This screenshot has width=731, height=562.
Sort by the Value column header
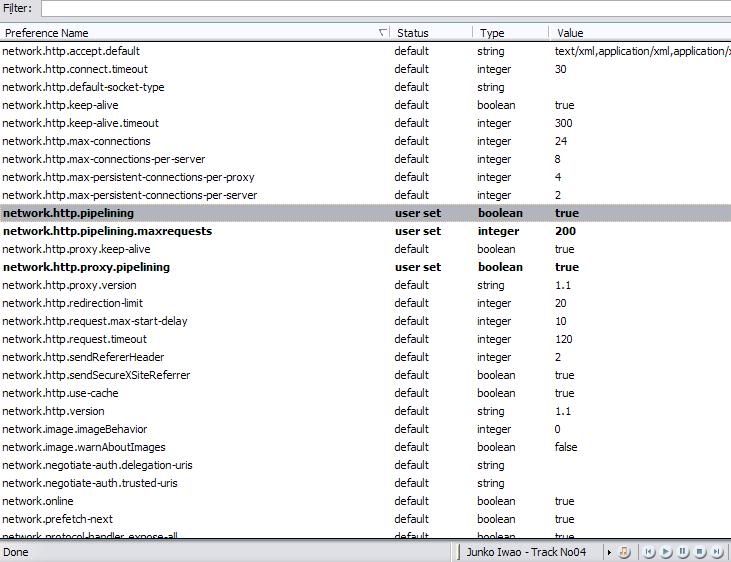[x=640, y=33]
